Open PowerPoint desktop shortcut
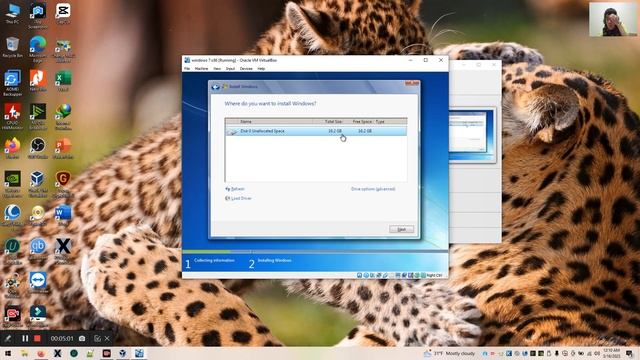Viewport: 640px width, 360px height. tap(63, 148)
